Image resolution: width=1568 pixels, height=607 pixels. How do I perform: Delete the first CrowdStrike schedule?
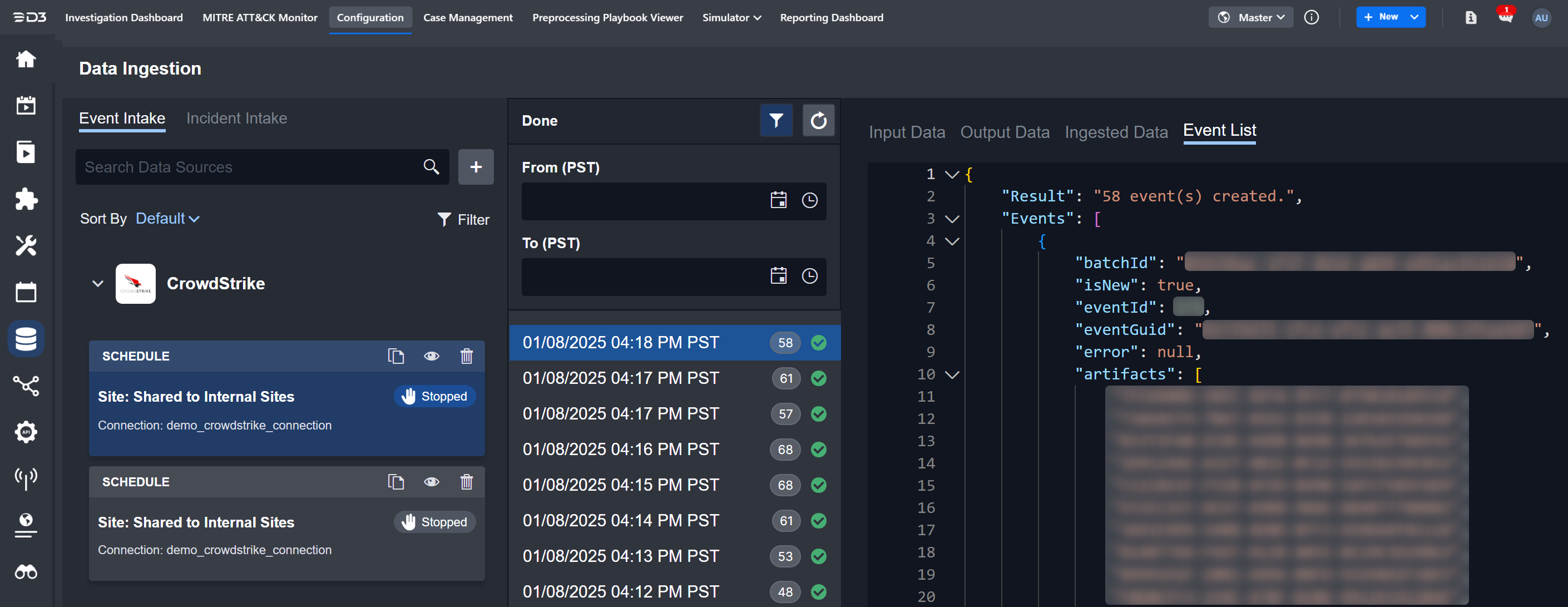[466, 356]
